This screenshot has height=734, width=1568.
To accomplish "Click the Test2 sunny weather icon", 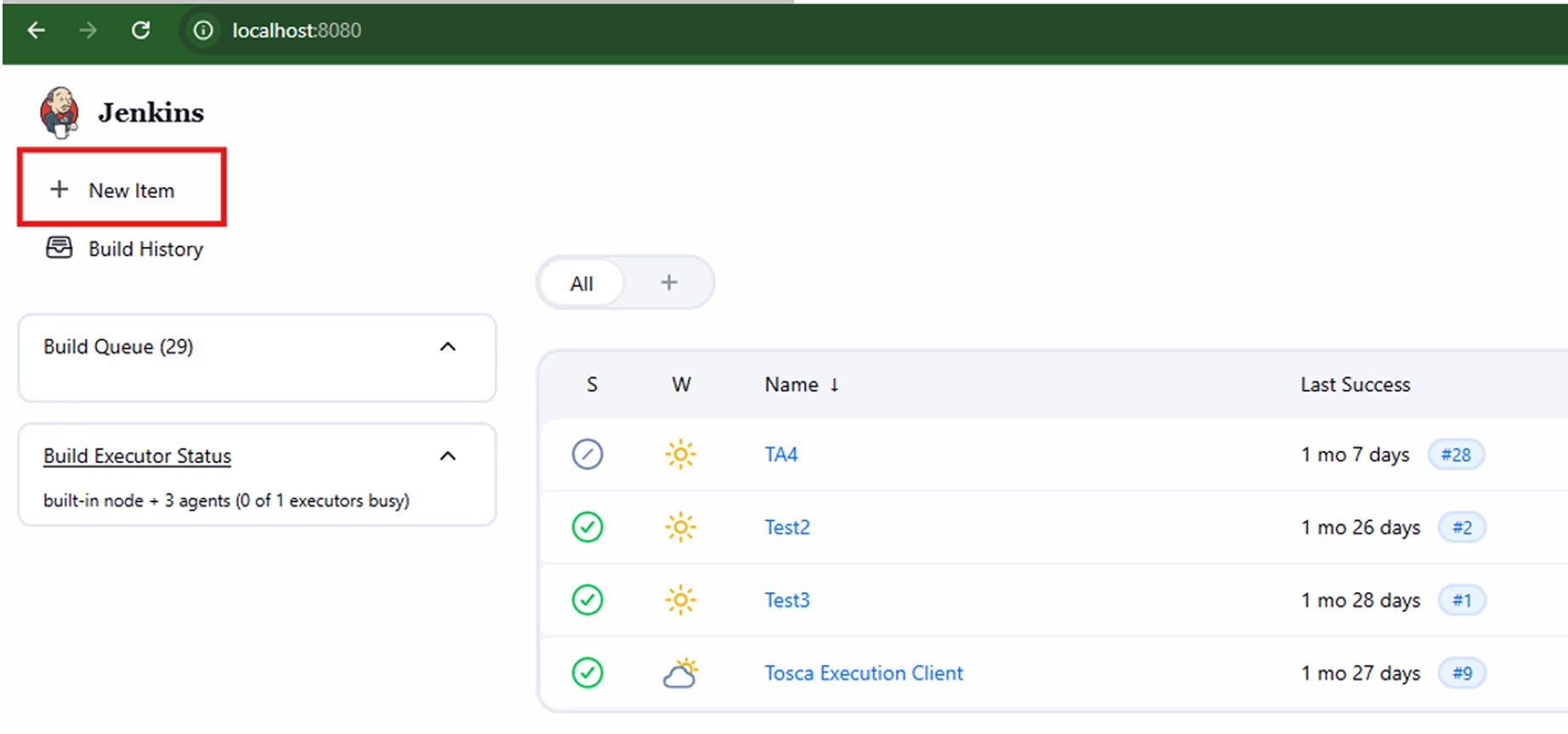I will [x=680, y=528].
